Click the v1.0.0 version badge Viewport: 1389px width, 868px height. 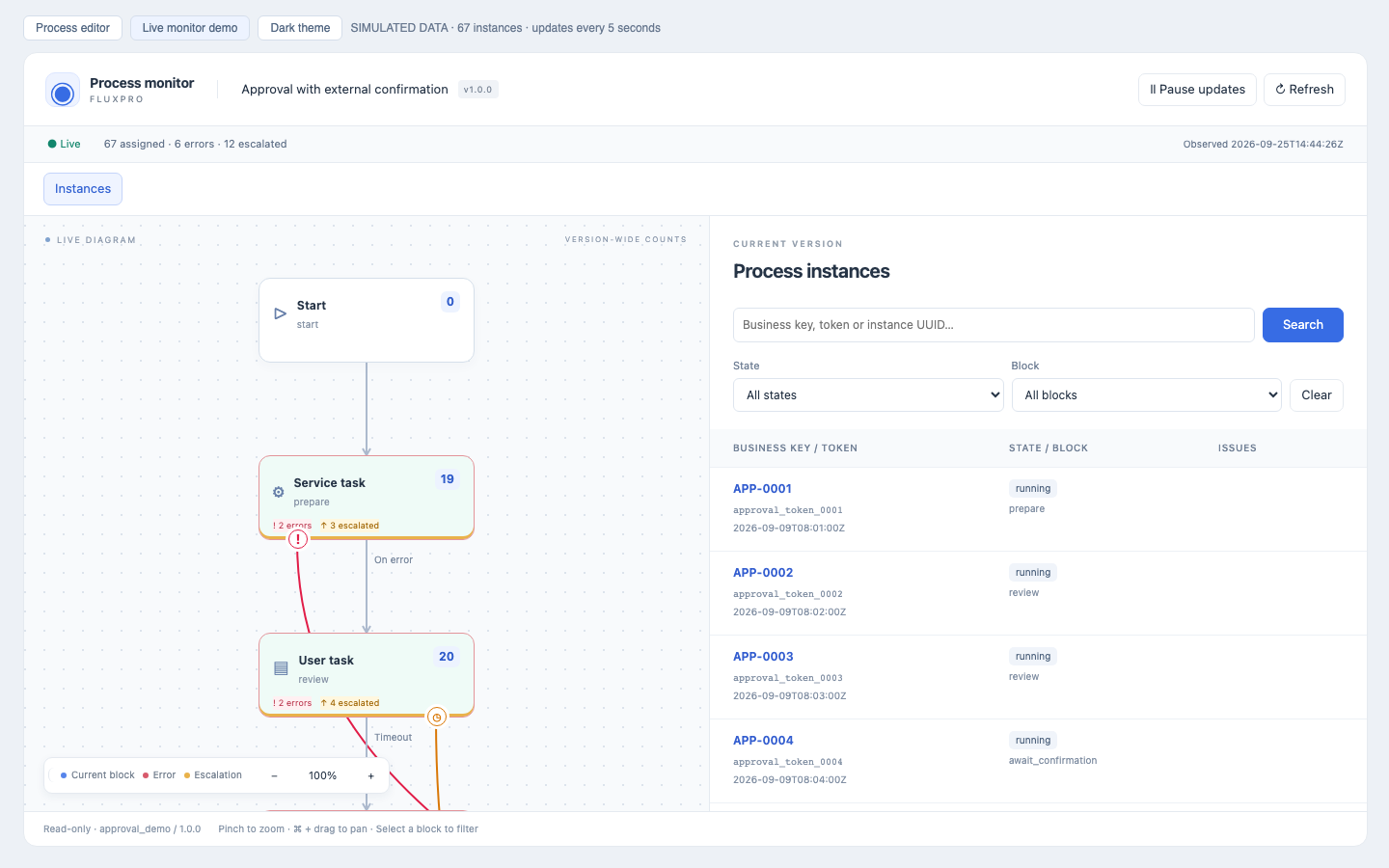(477, 90)
